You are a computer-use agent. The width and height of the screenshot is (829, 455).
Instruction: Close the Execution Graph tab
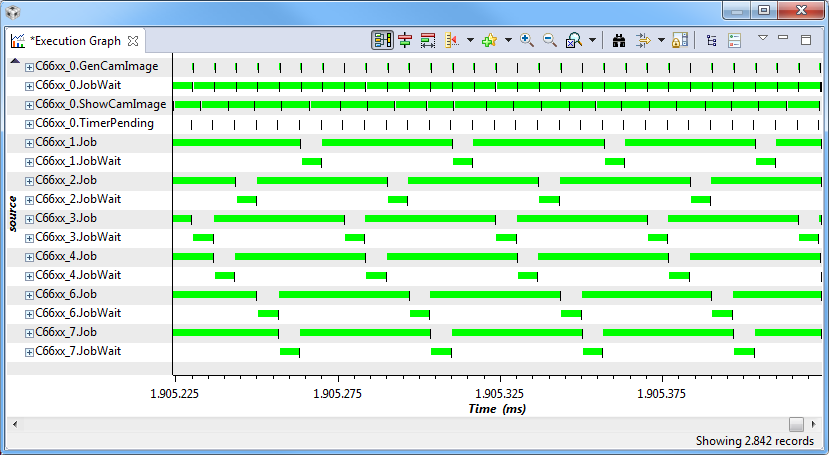pyautogui.click(x=133, y=41)
